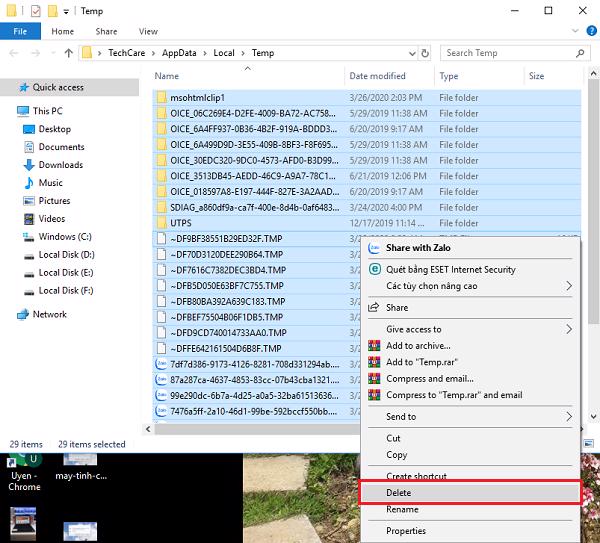
Task: Sort files by Date modified column
Action: pyautogui.click(x=377, y=76)
